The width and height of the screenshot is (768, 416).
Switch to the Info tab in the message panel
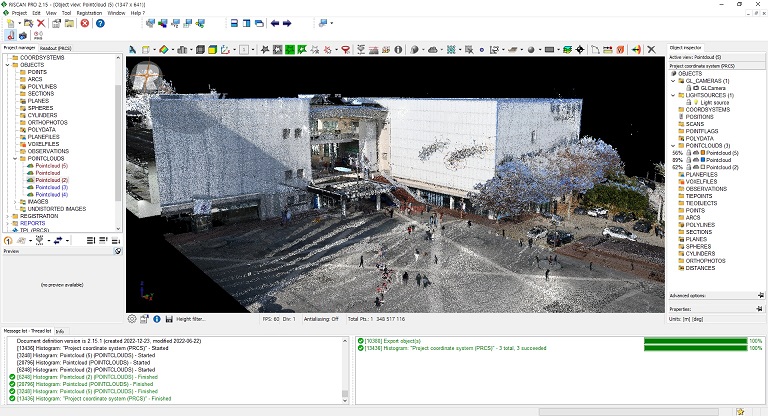[60, 331]
